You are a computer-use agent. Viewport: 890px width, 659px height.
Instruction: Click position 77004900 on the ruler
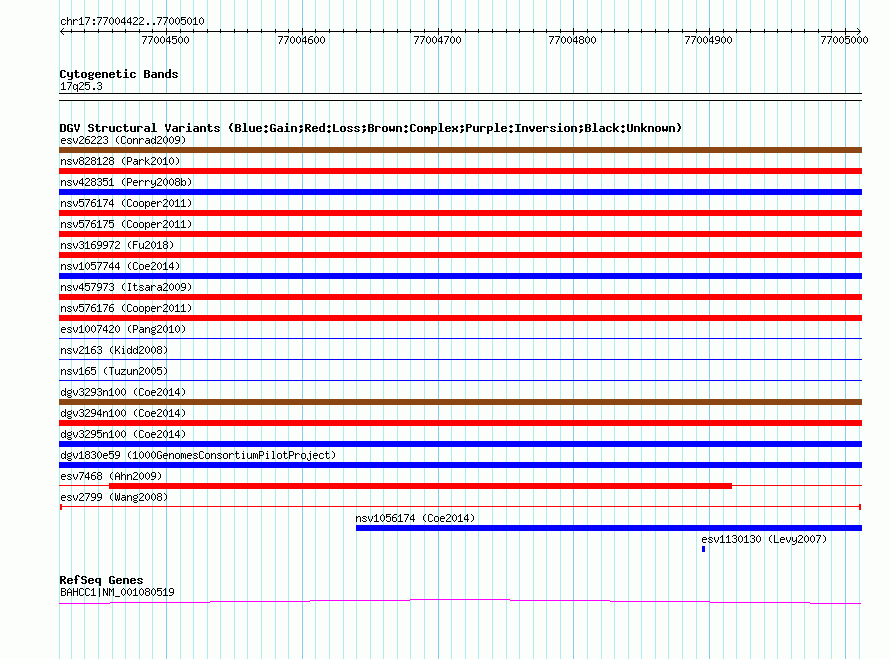pyautogui.click(x=708, y=40)
